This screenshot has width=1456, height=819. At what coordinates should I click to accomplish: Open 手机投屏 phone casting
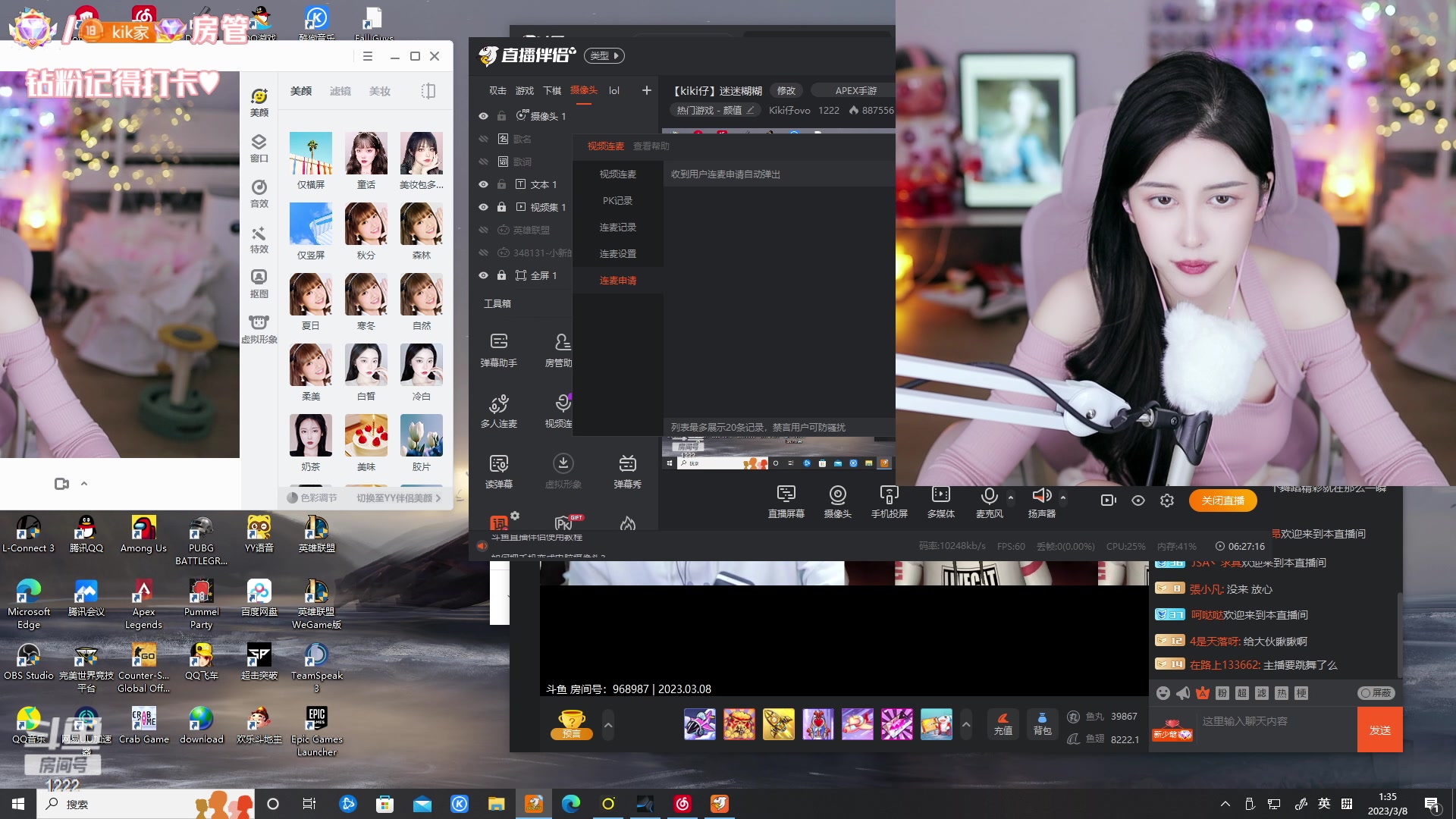[x=889, y=502]
